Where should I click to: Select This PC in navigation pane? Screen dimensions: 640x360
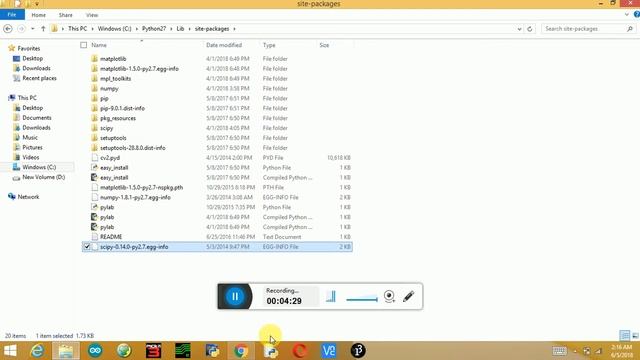point(27,98)
